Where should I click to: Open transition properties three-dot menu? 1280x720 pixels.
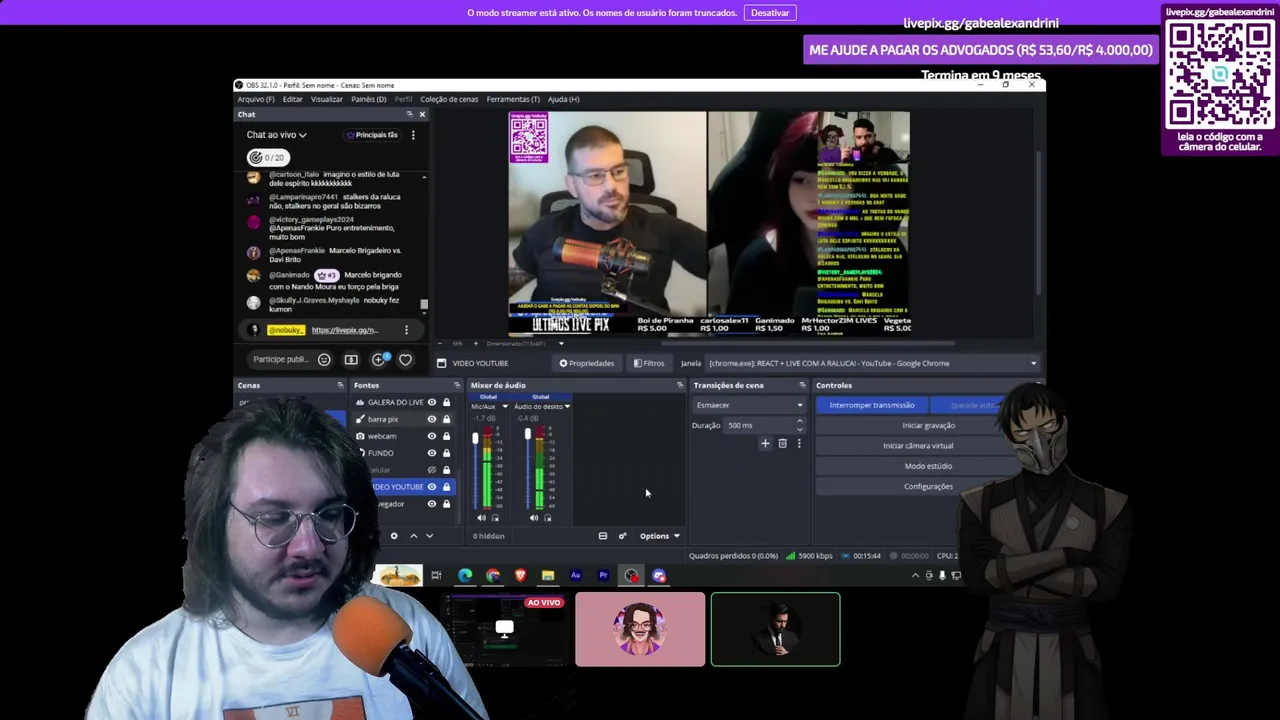[799, 444]
